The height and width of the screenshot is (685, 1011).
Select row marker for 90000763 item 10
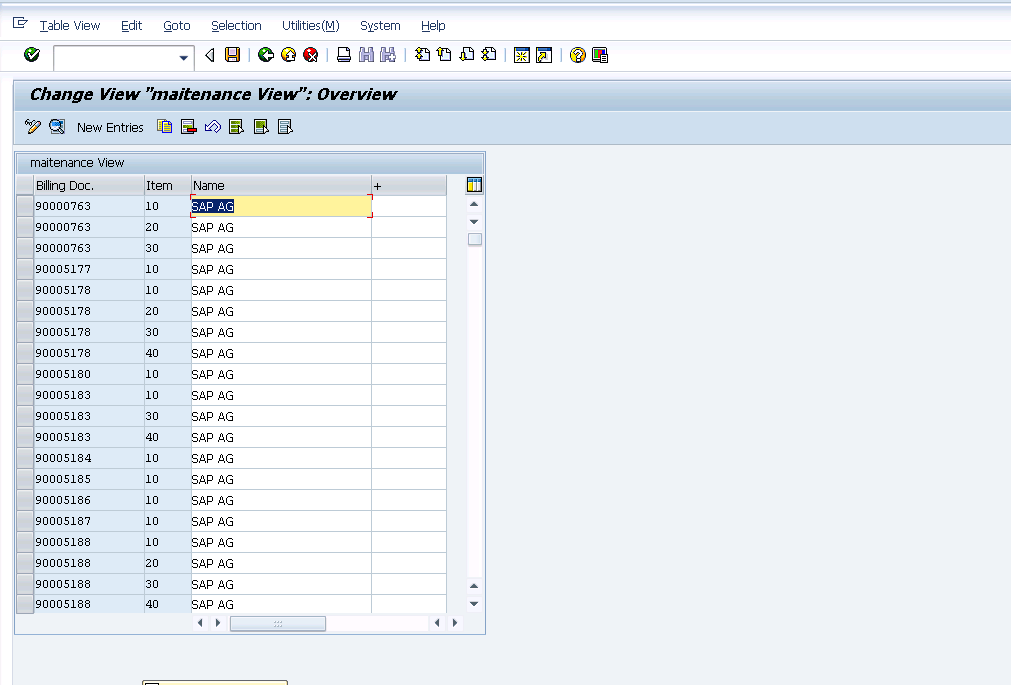25,206
